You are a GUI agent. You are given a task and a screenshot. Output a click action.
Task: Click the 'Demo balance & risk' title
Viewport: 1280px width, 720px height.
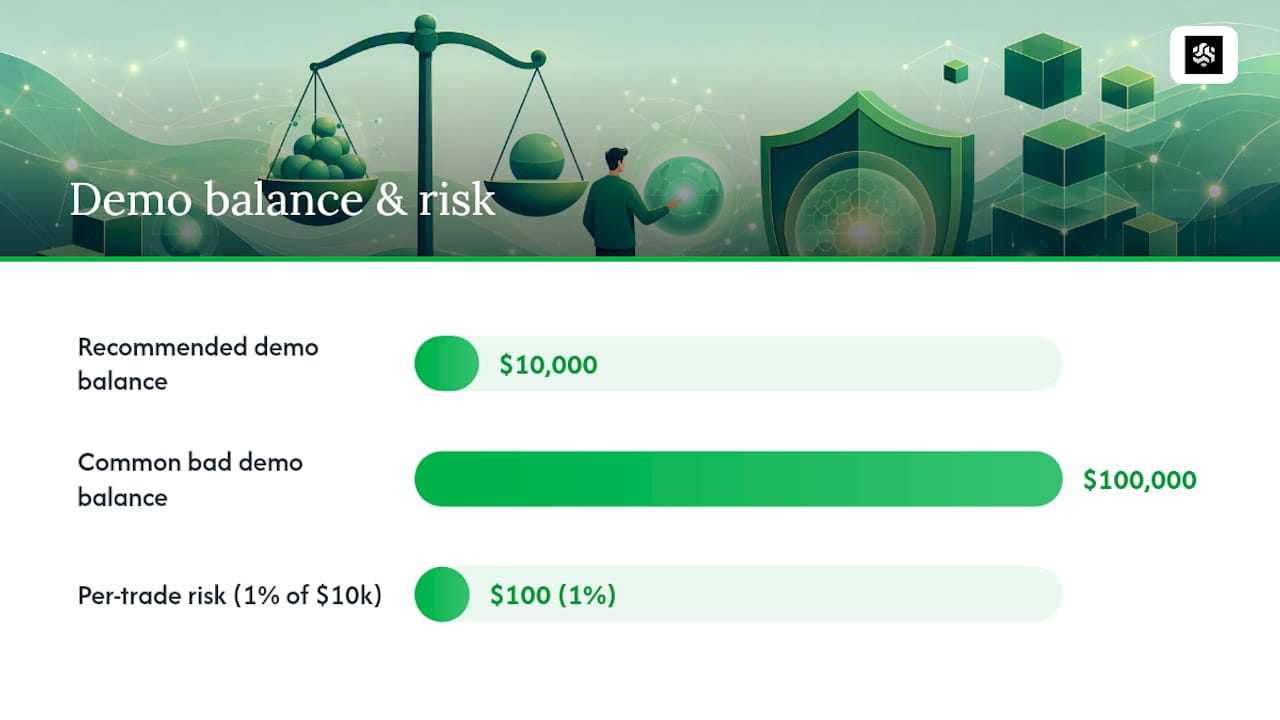[283, 200]
